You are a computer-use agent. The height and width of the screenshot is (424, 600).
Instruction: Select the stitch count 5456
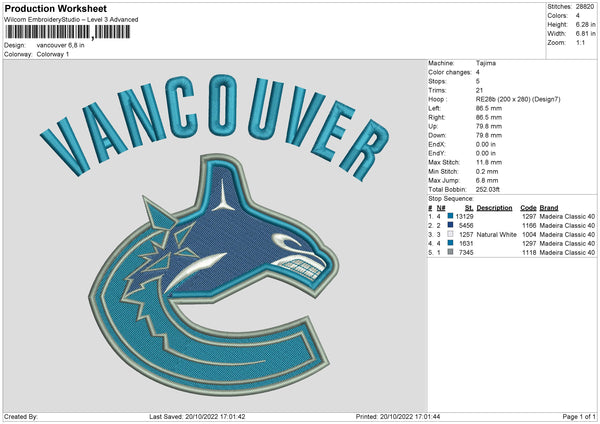point(466,225)
